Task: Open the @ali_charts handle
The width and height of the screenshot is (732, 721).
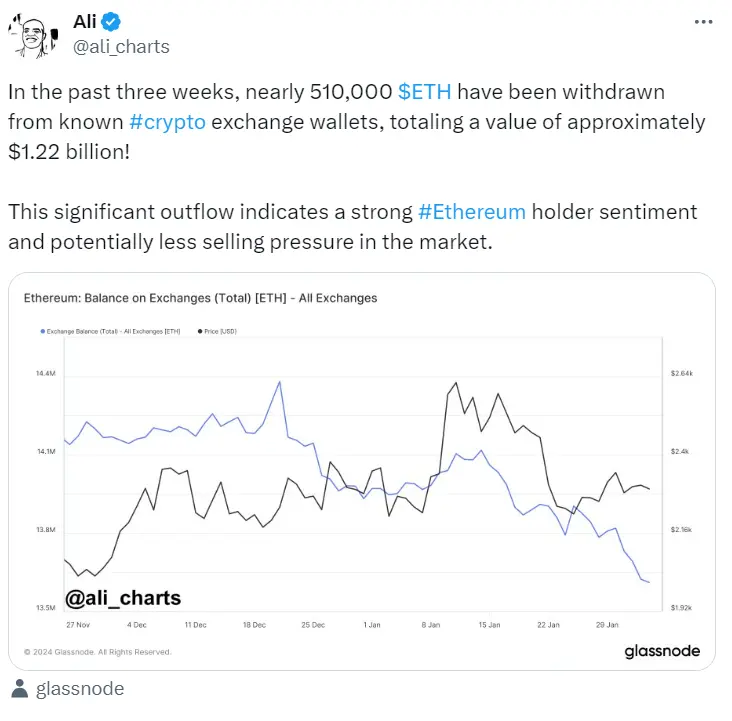Action: tap(121, 47)
